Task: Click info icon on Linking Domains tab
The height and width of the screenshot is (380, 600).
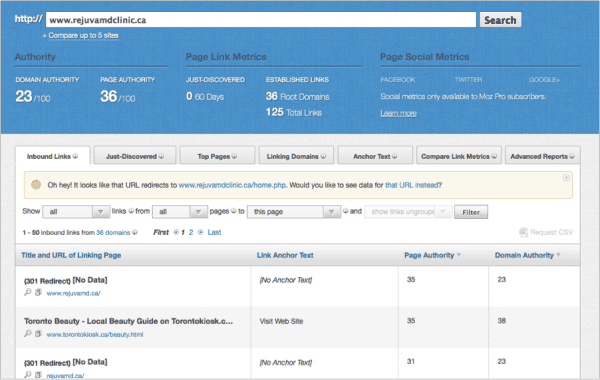Action: tap(323, 156)
